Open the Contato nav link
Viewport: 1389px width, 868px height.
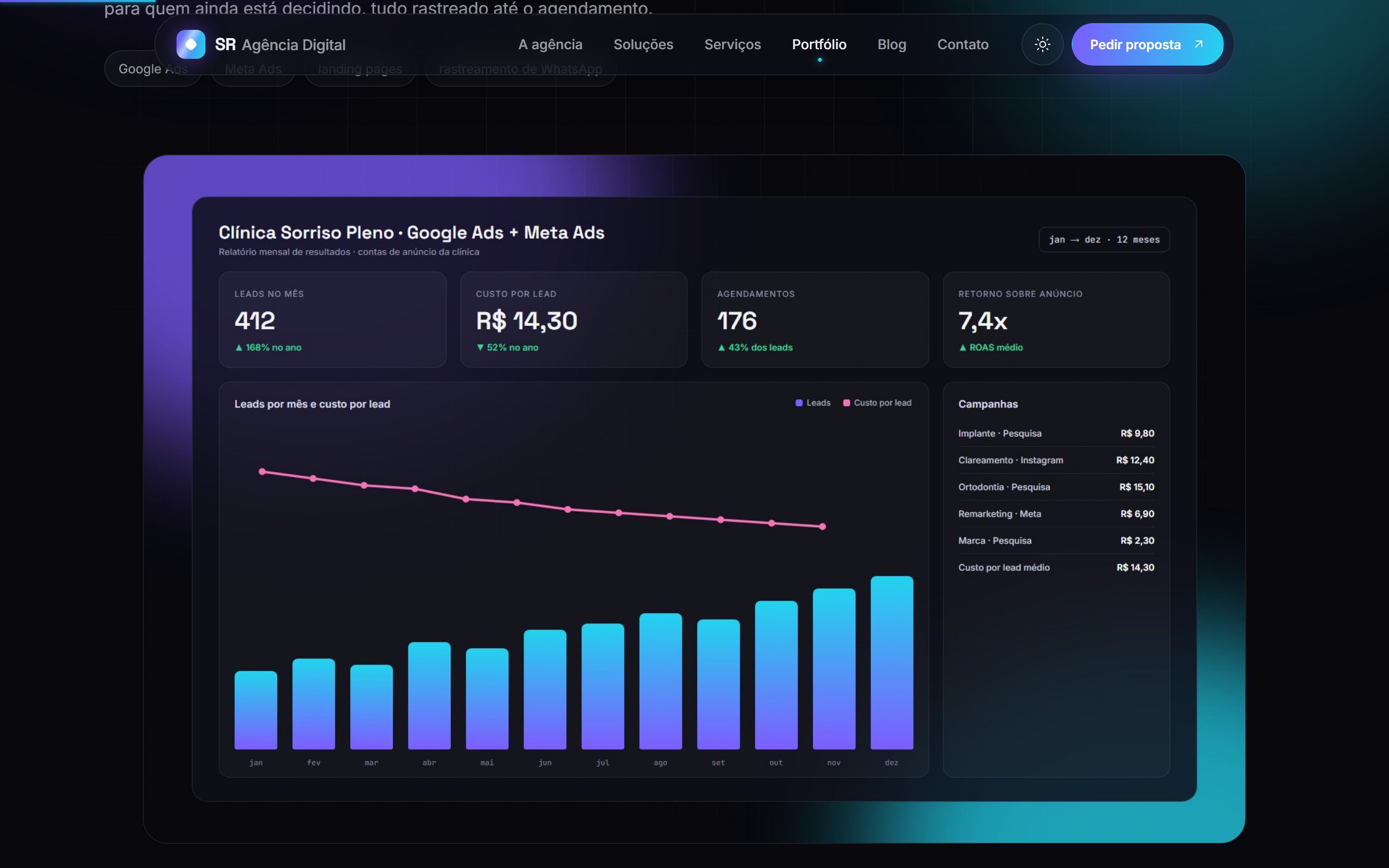pos(963,44)
